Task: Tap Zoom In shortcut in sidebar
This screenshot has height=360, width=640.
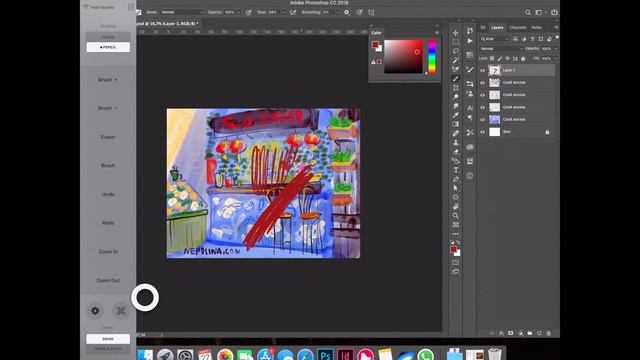Action: (x=108, y=252)
